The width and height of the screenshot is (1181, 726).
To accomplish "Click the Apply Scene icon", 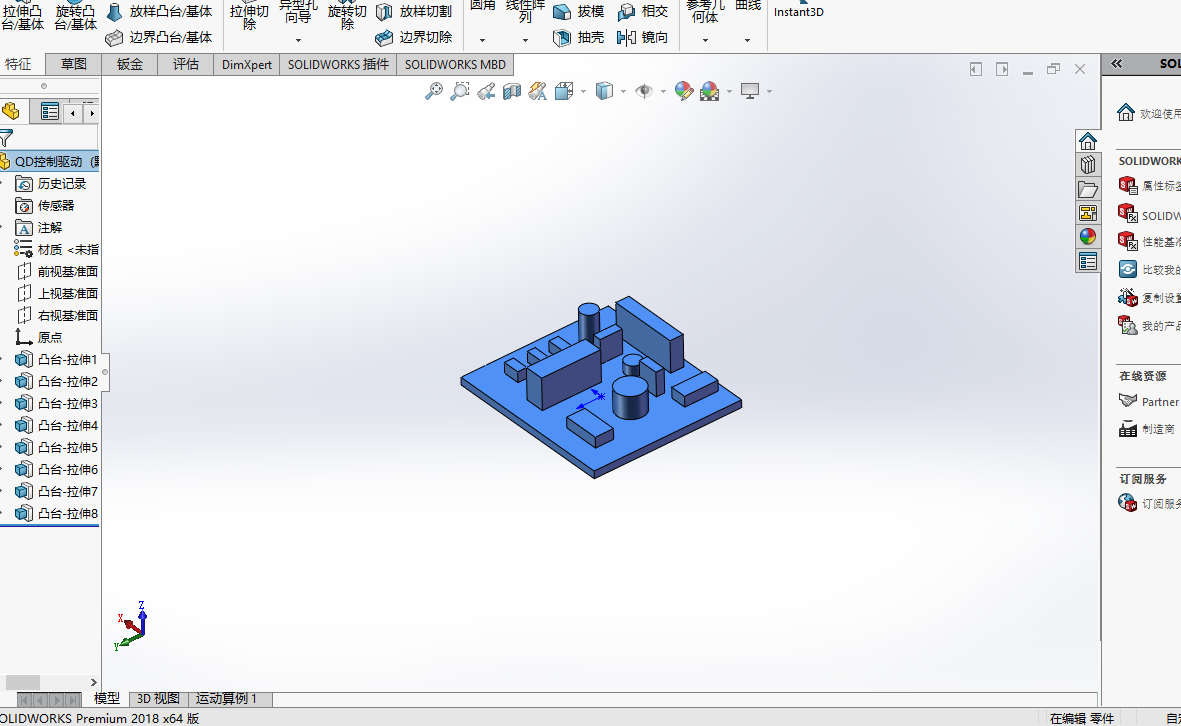I will [x=710, y=92].
